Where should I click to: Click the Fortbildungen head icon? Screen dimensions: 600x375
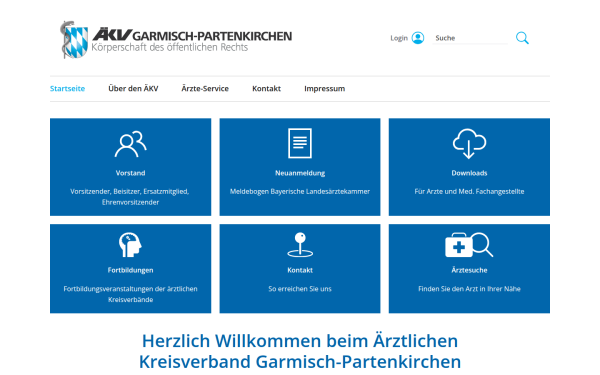130,245
